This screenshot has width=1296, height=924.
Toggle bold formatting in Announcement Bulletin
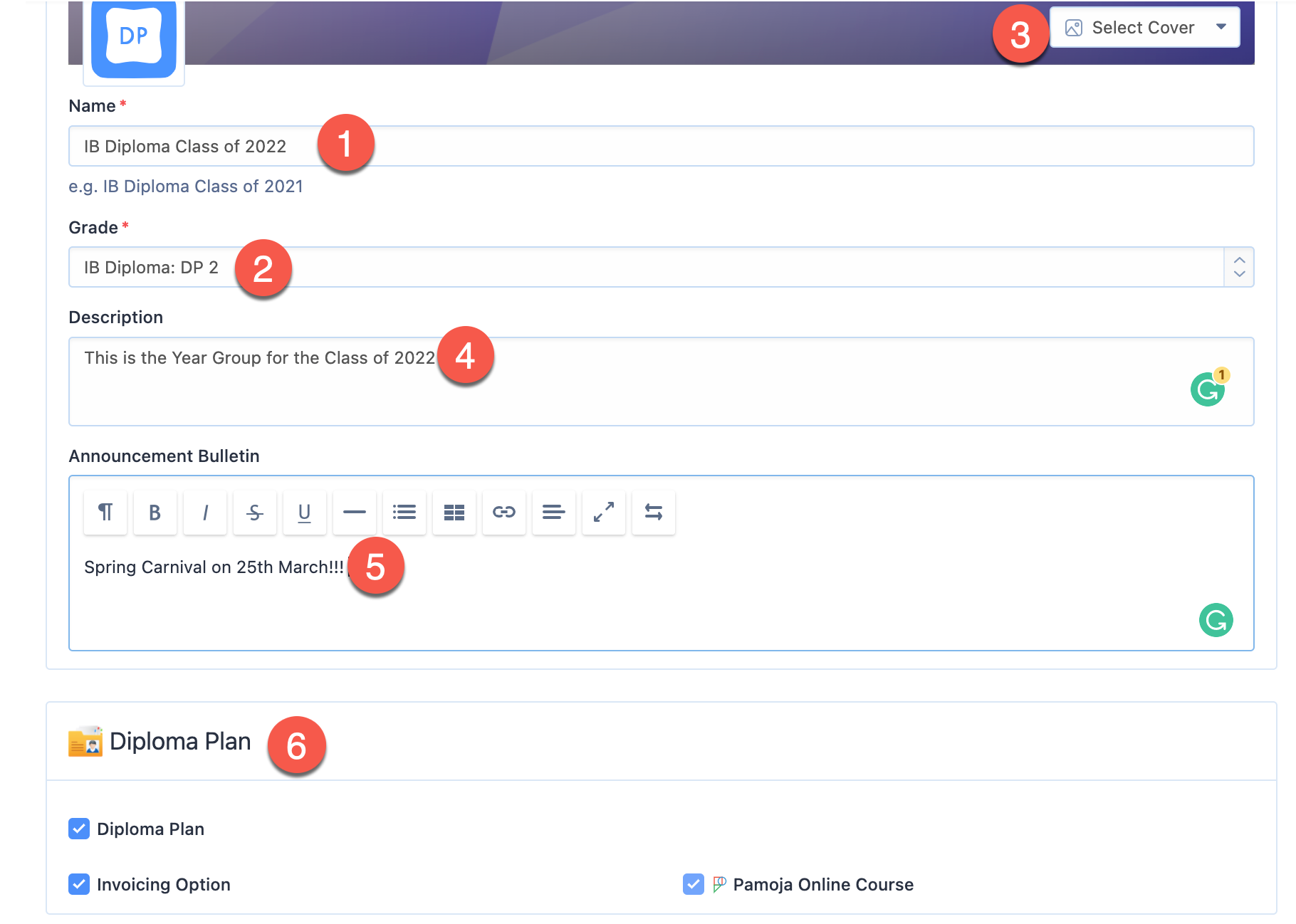click(155, 513)
